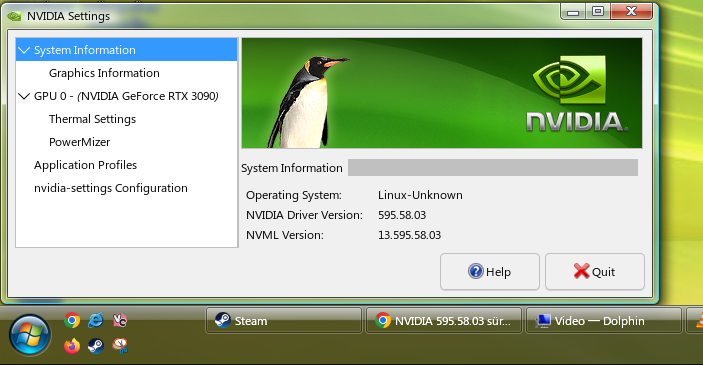Click the NVIDIA Driver Version: label

(x=304, y=215)
